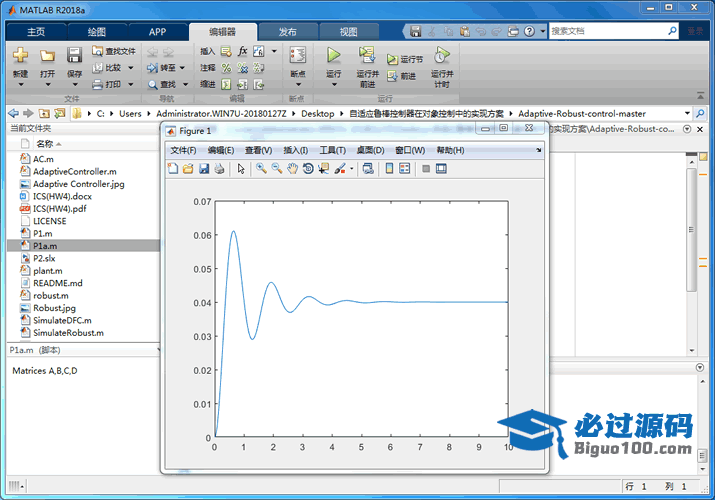Viewport: 715px width, 500px height.
Task: Click Show Plot Tools and dock icon
Action: tap(441, 169)
